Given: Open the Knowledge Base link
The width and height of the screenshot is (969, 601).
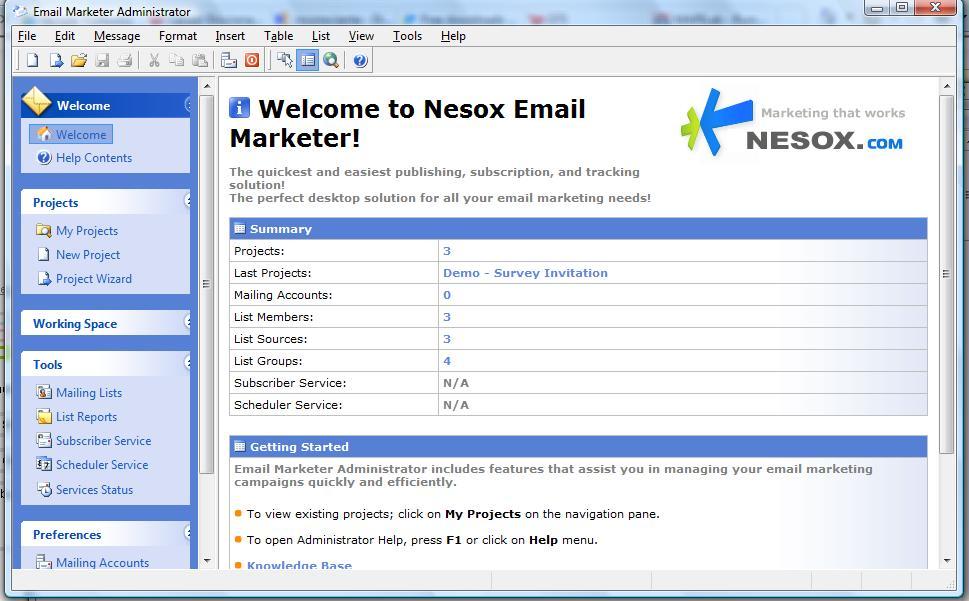Looking at the screenshot, I should (x=299, y=565).
